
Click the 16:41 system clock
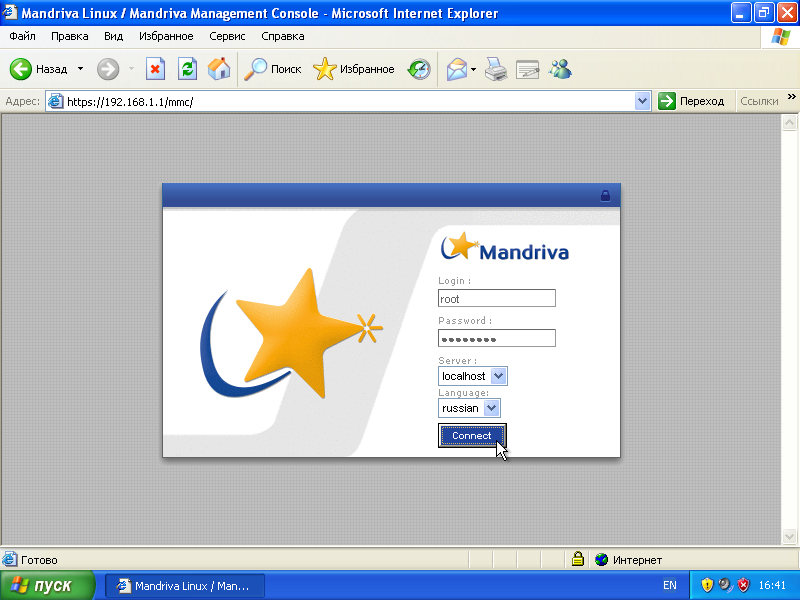pyautogui.click(x=772, y=585)
